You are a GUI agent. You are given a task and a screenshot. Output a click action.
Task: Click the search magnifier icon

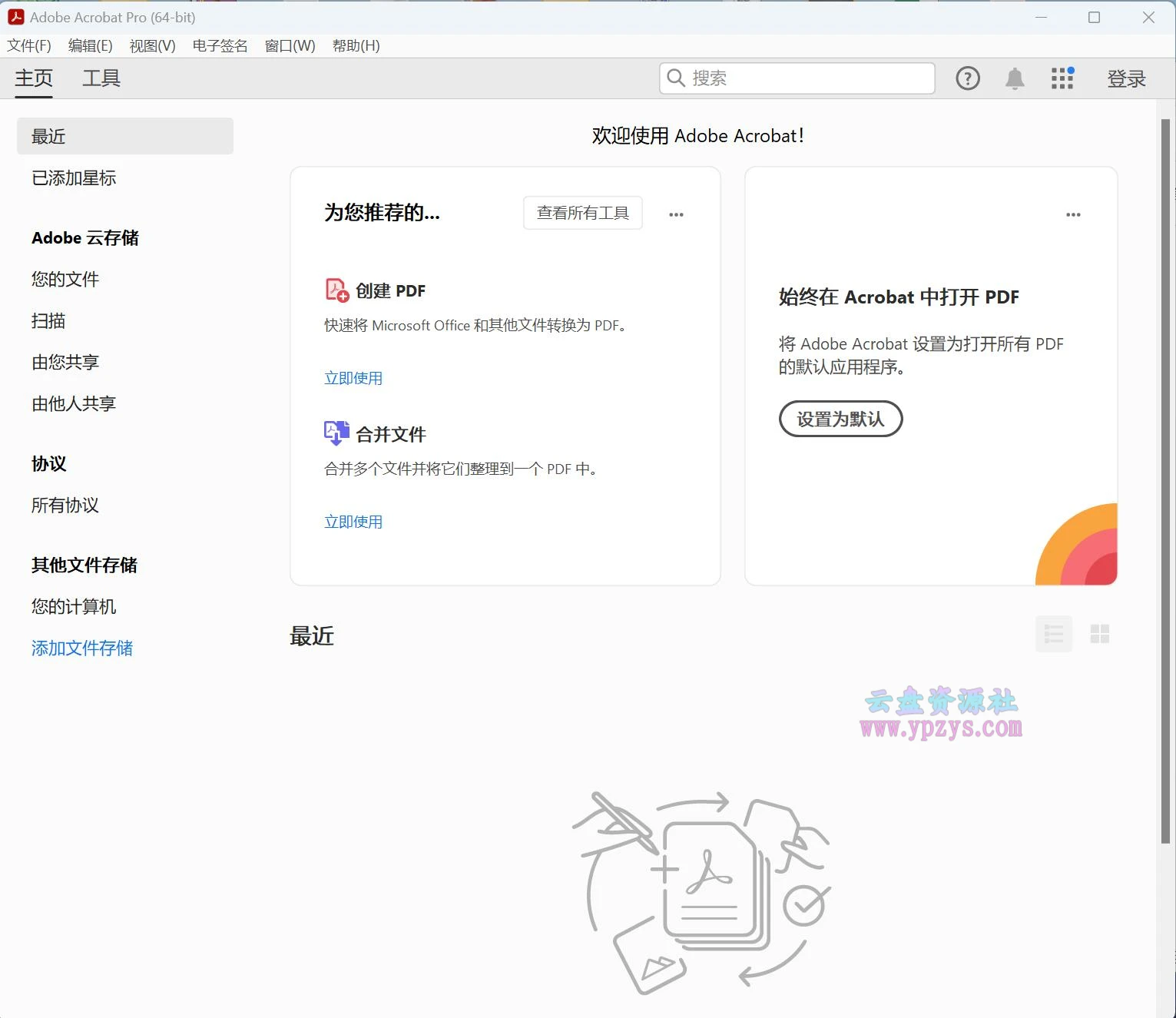pos(675,78)
